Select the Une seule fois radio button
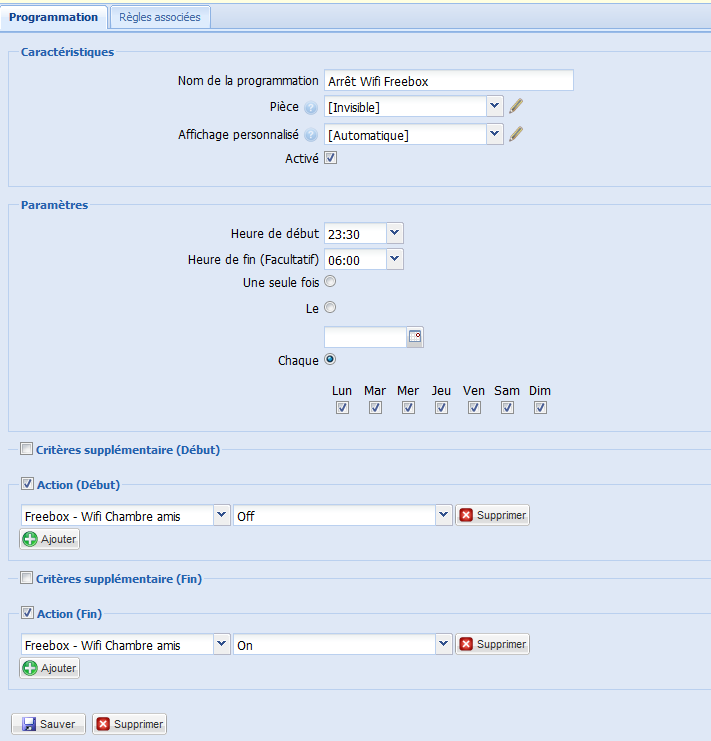Image resolution: width=711 pixels, height=741 pixels. pos(330,282)
